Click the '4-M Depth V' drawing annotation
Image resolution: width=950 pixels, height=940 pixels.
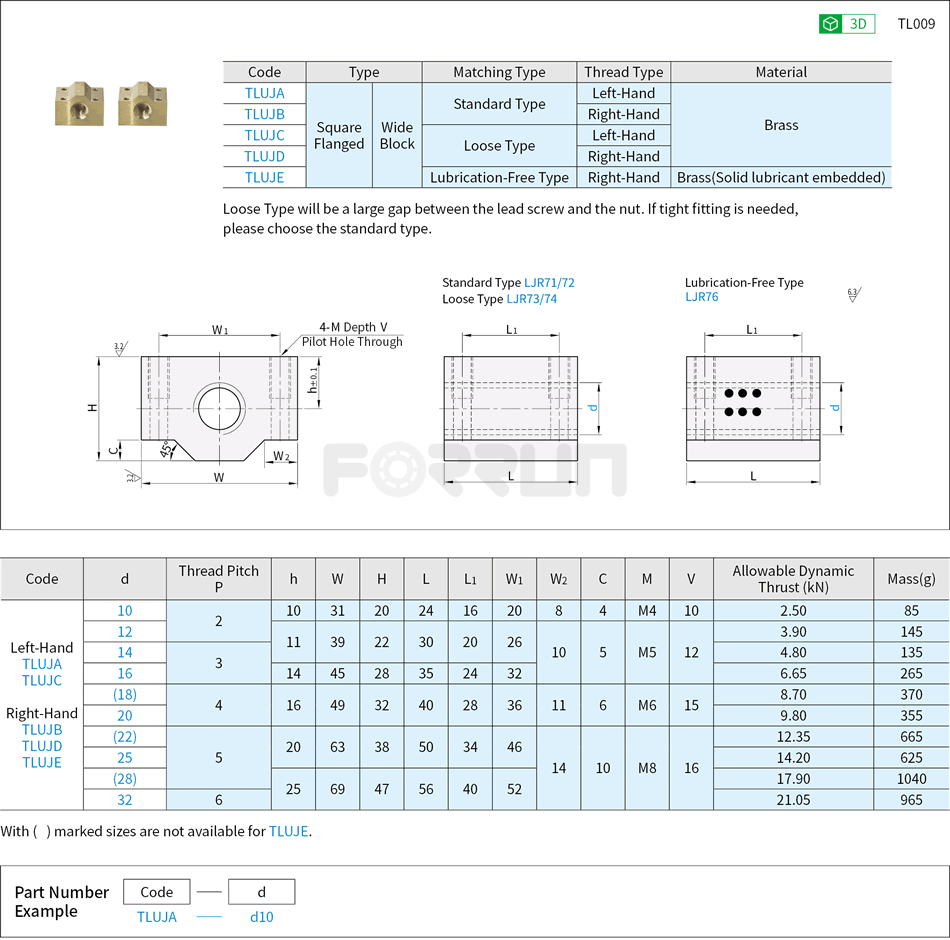point(353,327)
